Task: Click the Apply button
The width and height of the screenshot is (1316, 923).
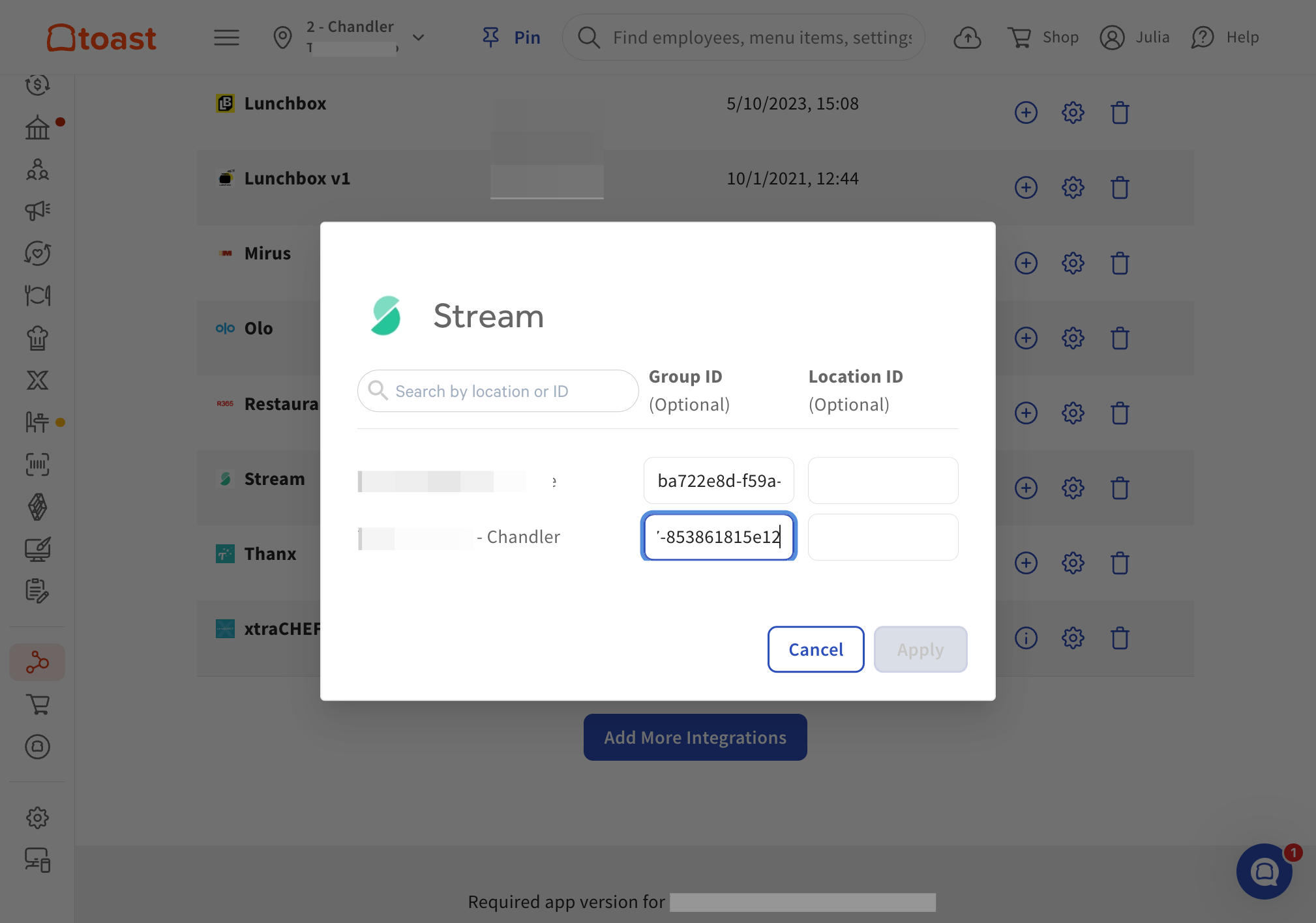Action: tap(920, 649)
